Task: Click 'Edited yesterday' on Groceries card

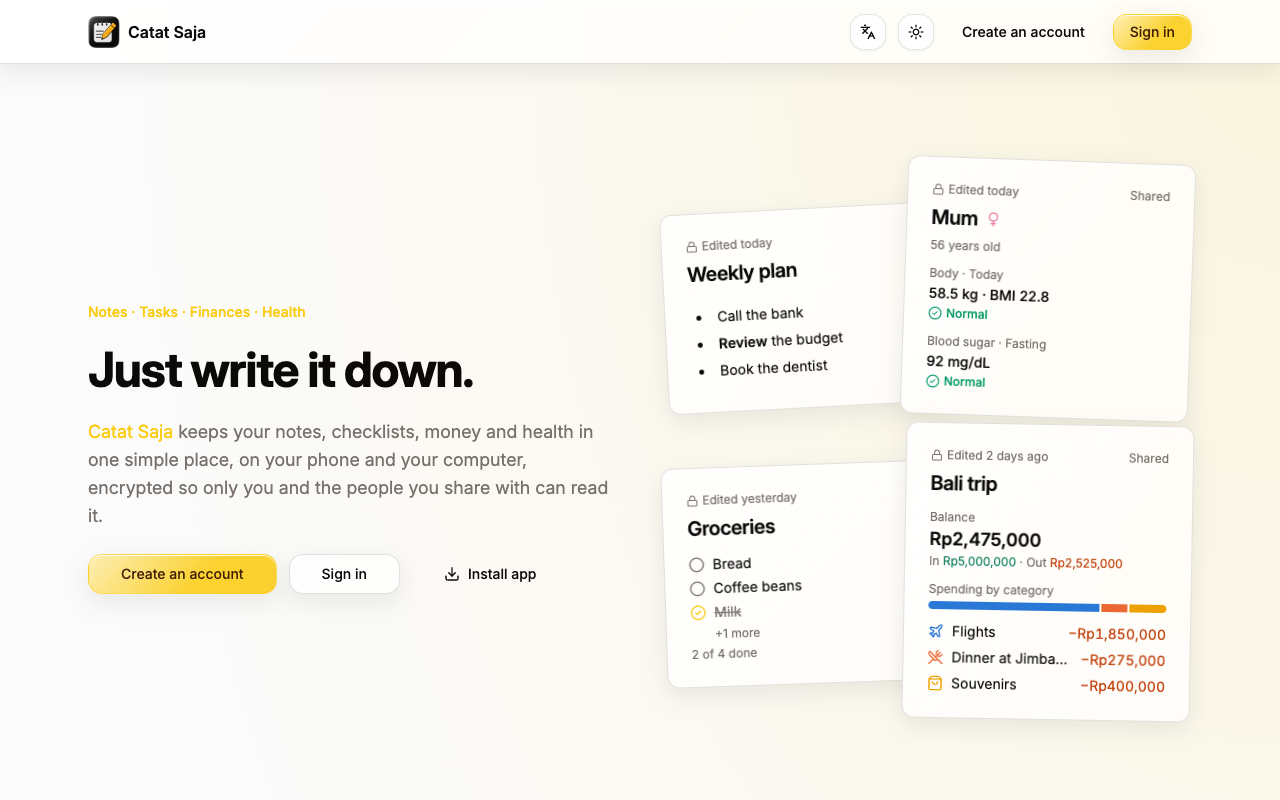Action: tap(749, 499)
